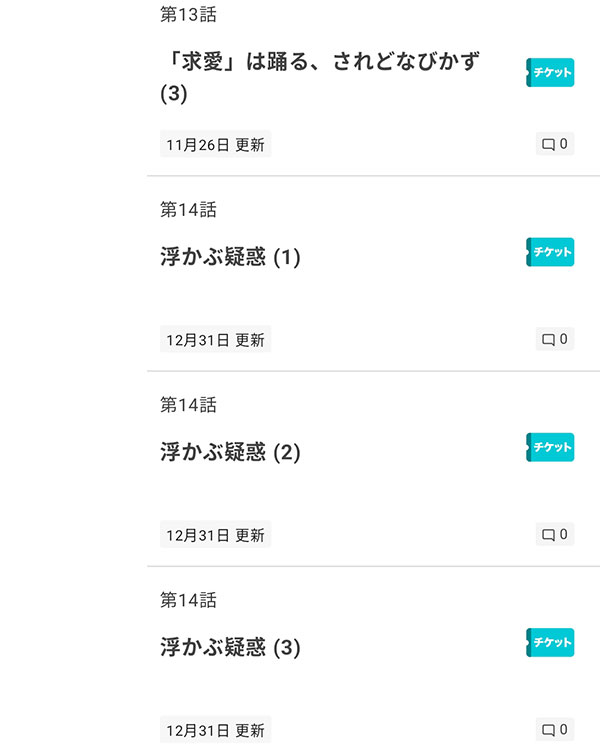The height and width of the screenshot is (750, 600).
Task: Open comments for 「求愛」は踊る (3)
Action: click(555, 144)
